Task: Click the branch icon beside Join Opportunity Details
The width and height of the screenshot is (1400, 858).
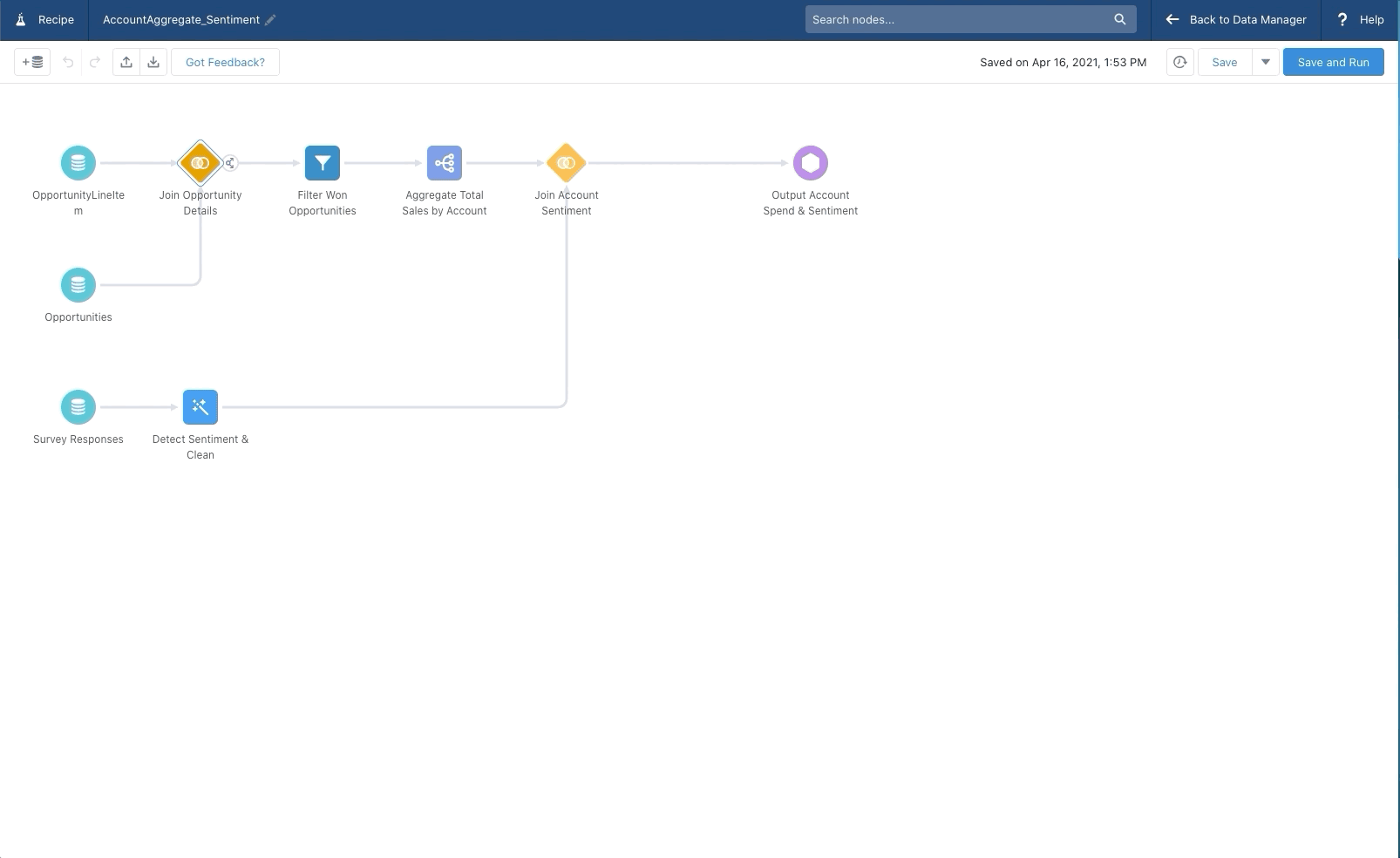Action: coord(230,162)
